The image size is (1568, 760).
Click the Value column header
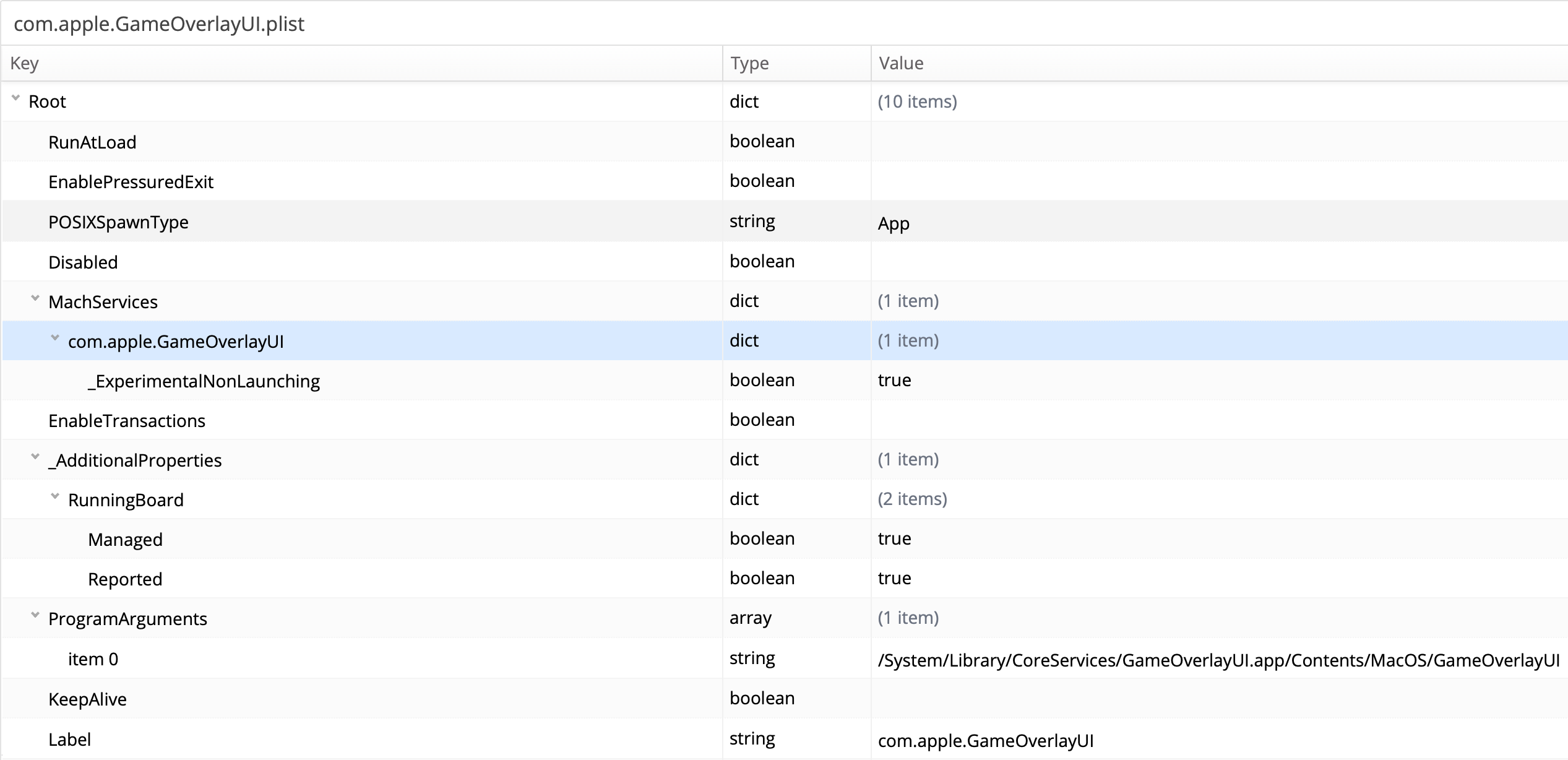pos(901,63)
